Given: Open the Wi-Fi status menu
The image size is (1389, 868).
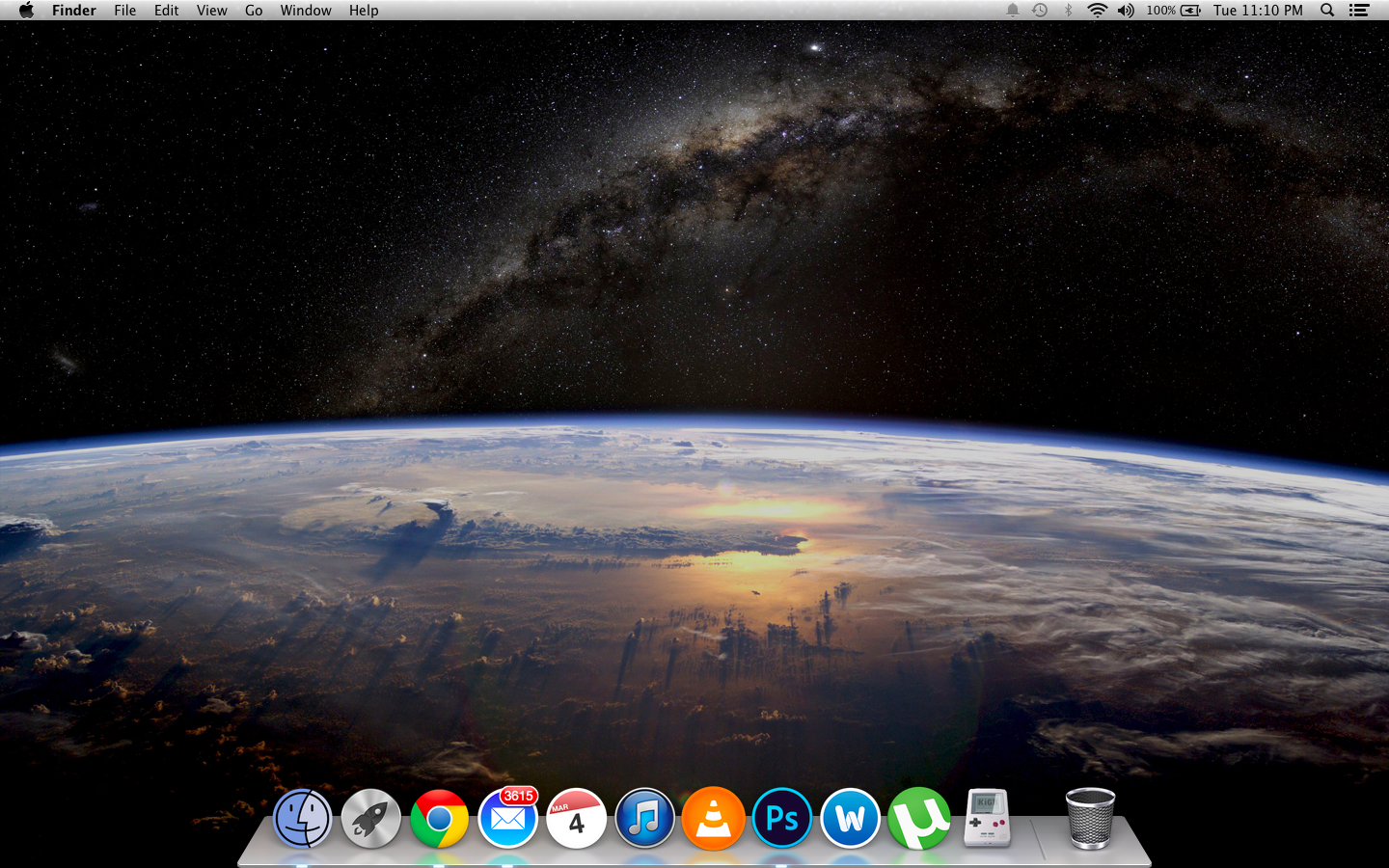Looking at the screenshot, I should tap(1097, 11).
